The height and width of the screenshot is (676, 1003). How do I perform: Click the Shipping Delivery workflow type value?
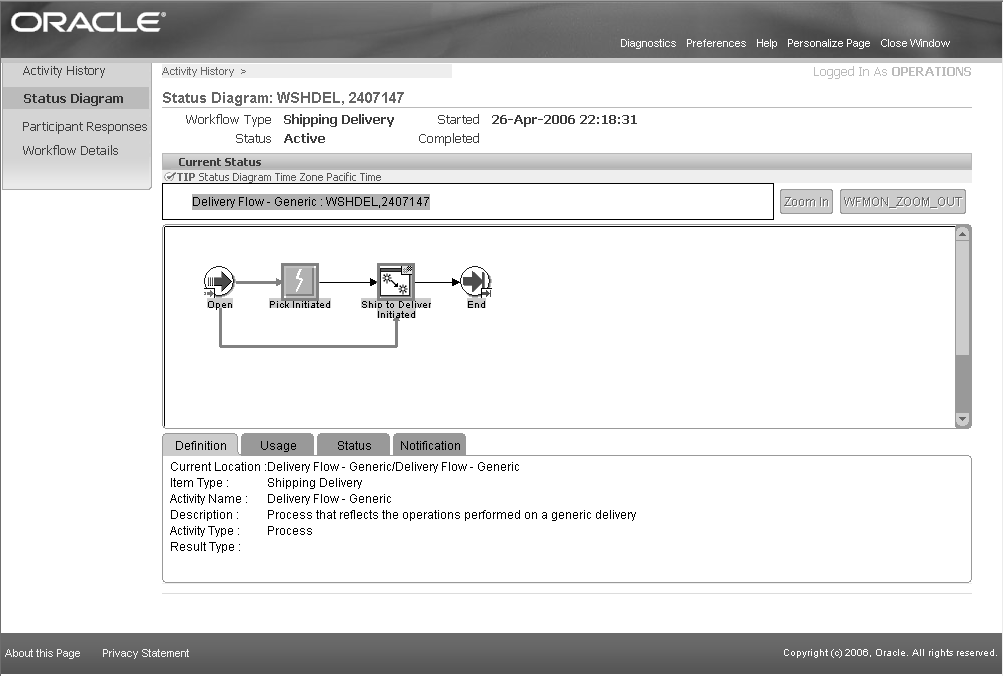[x=338, y=120]
